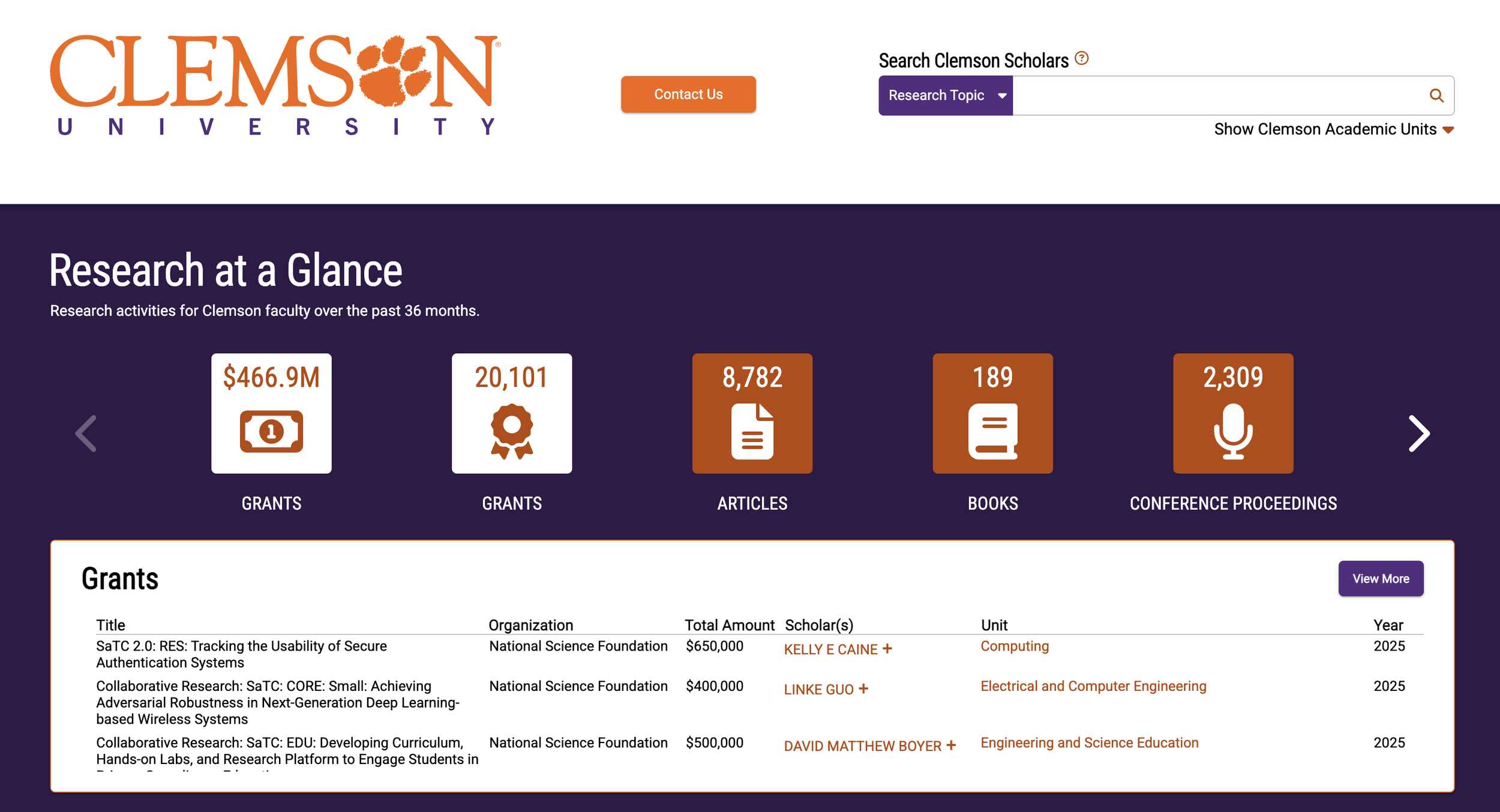The width and height of the screenshot is (1500, 812).
Task: Open the Articles document icon tile
Action: click(x=752, y=413)
